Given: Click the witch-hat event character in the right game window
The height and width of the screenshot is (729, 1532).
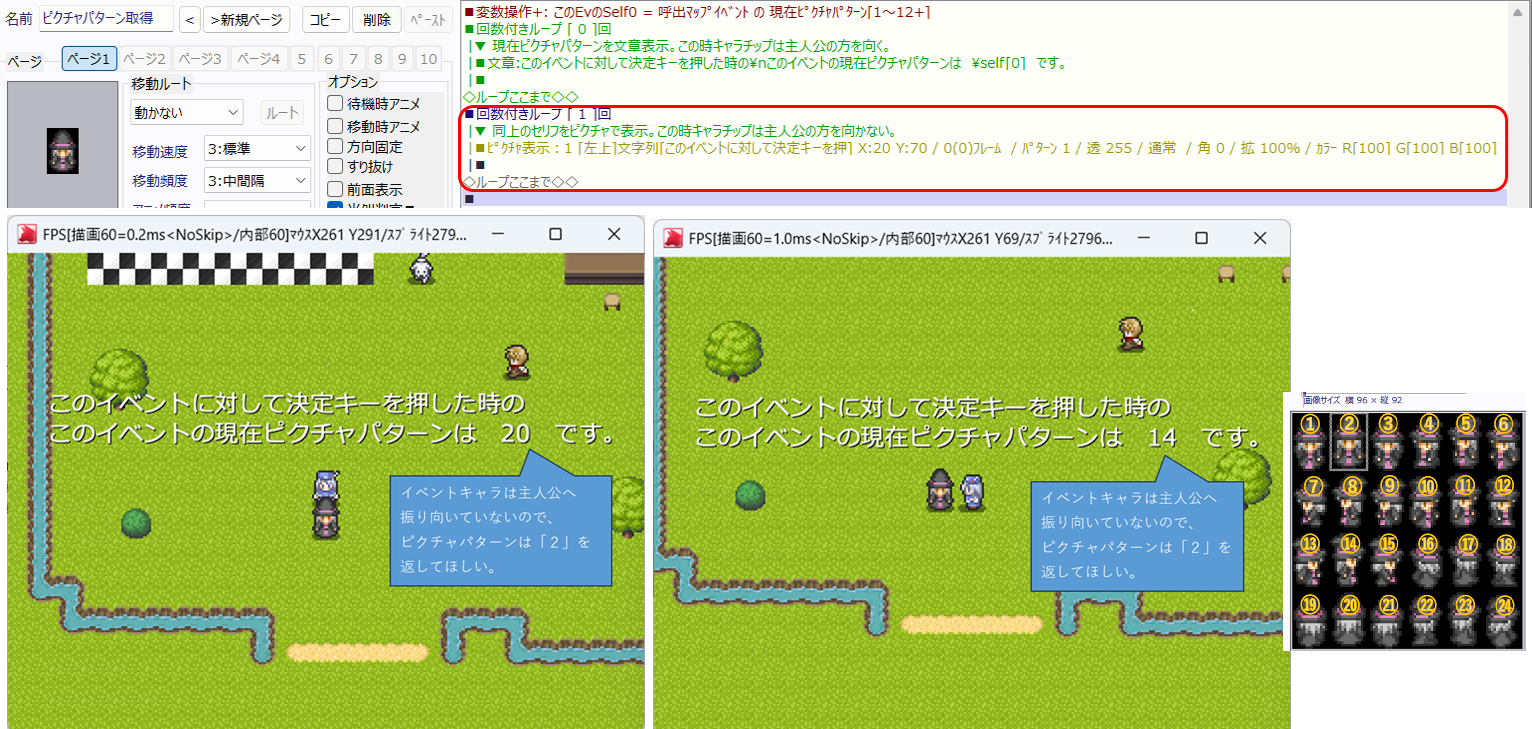Looking at the screenshot, I should (940, 490).
